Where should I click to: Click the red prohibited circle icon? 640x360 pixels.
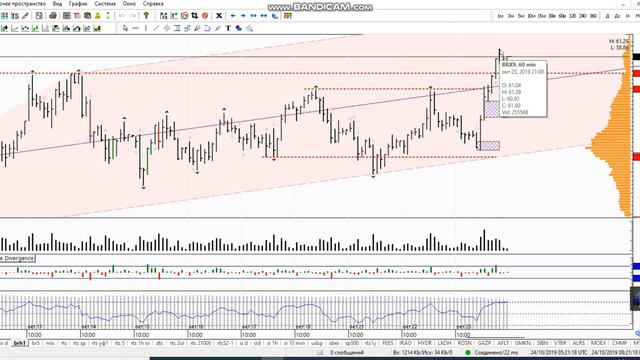(205, 16)
